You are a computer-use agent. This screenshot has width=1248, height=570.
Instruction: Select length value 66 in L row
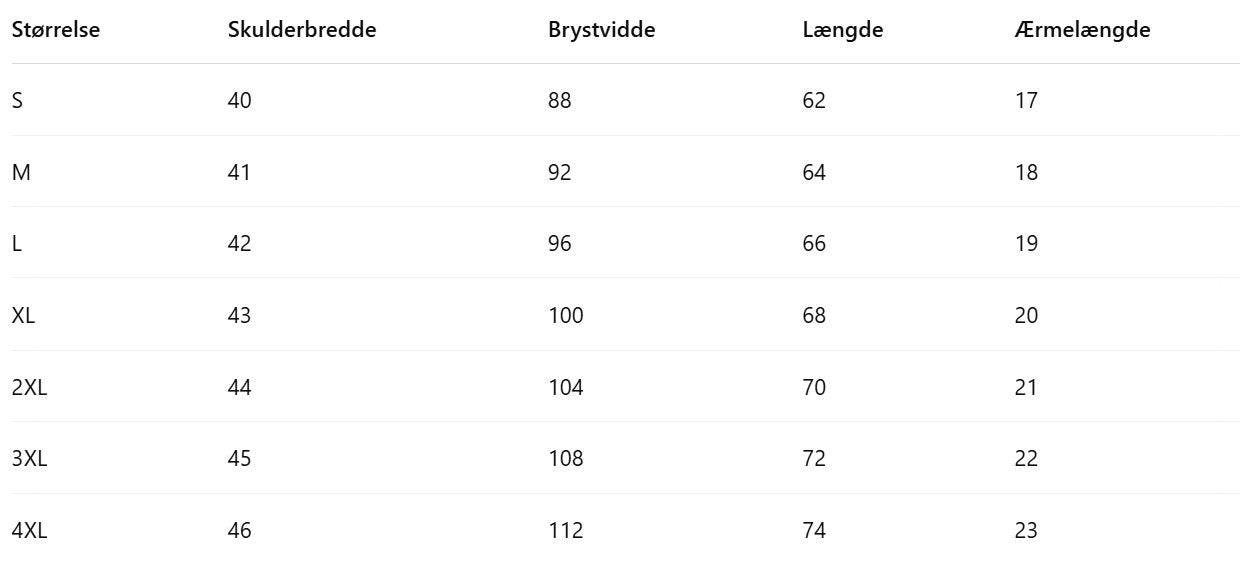(814, 244)
